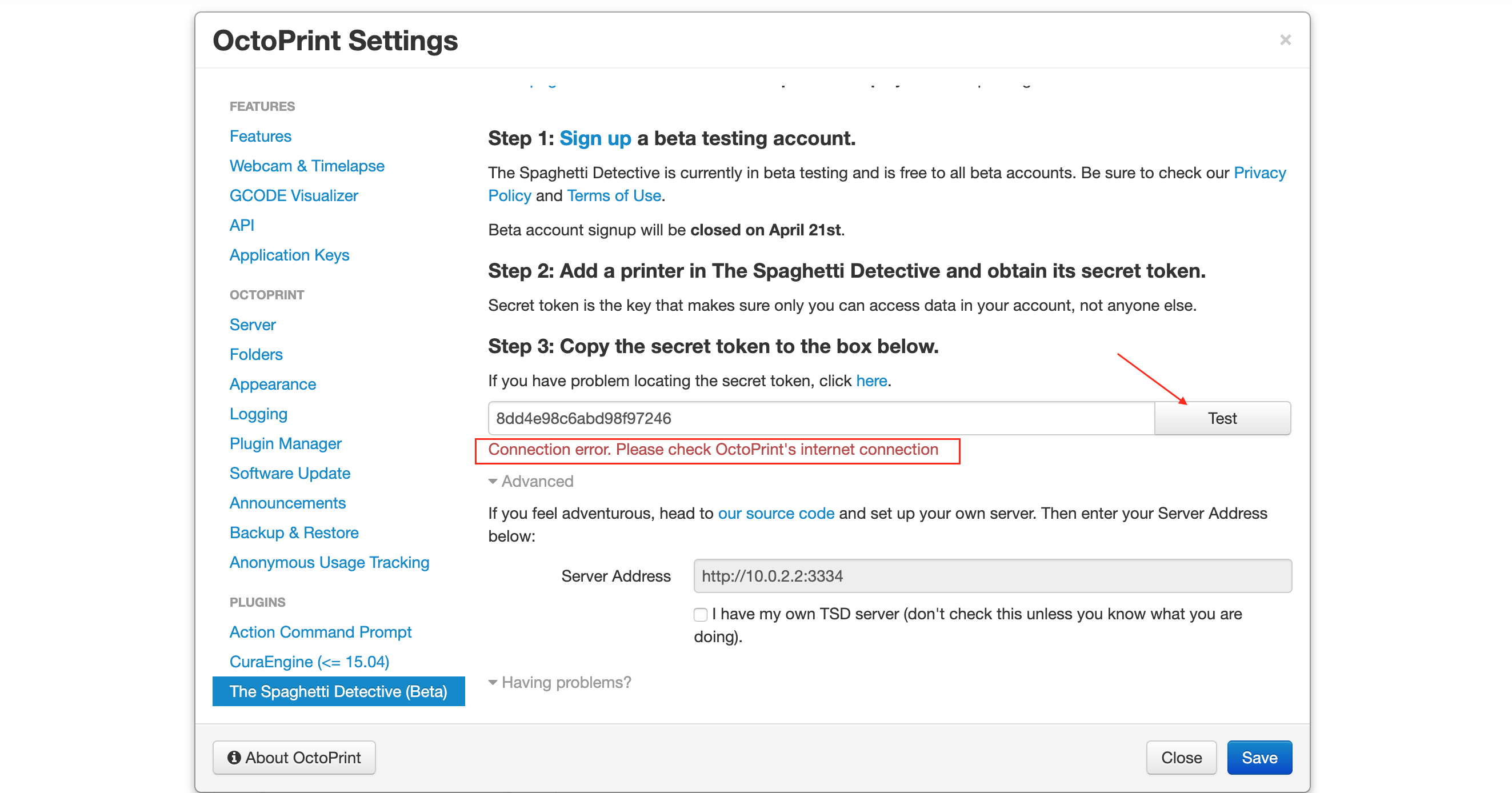Go to Software Update settings
Screen dimensions: 1512x793
click(289, 473)
